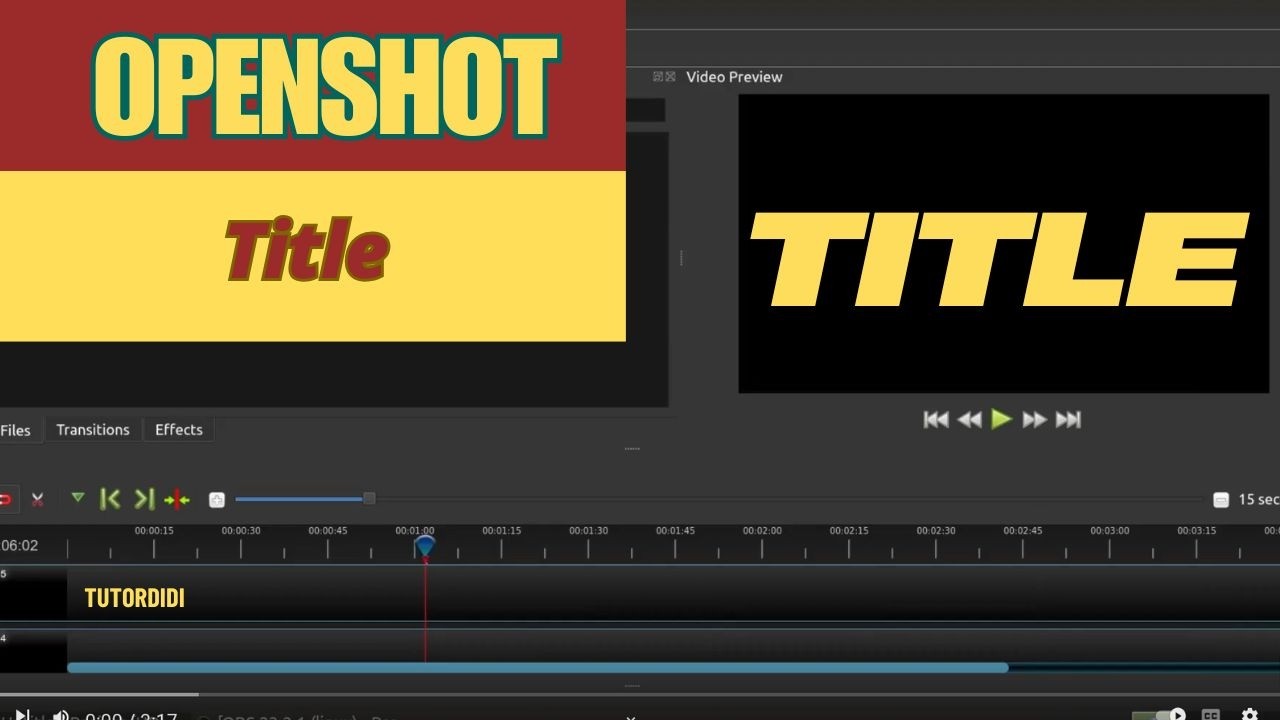Switch to the Files tab

(x=16, y=430)
